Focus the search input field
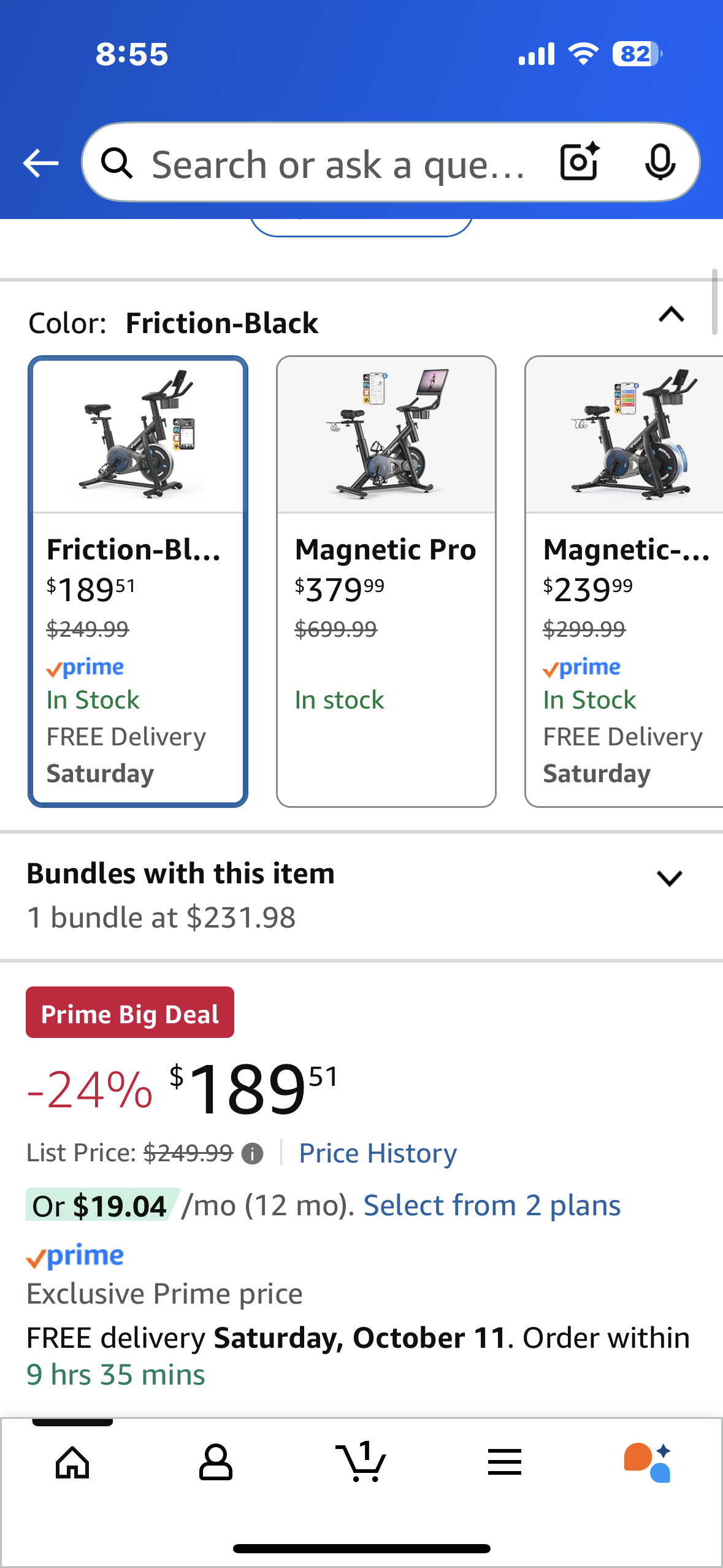The width and height of the screenshot is (723, 1568). pos(337,163)
